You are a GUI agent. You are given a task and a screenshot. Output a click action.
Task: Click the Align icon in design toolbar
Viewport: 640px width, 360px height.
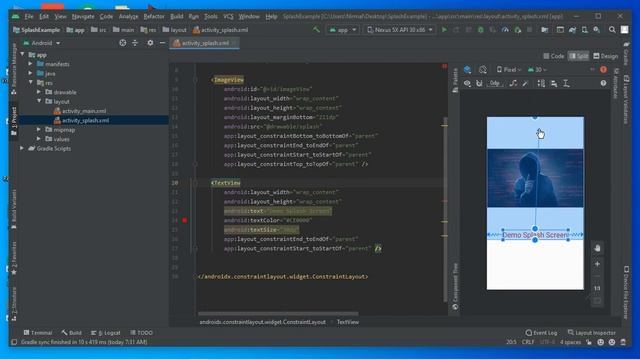click(x=554, y=83)
